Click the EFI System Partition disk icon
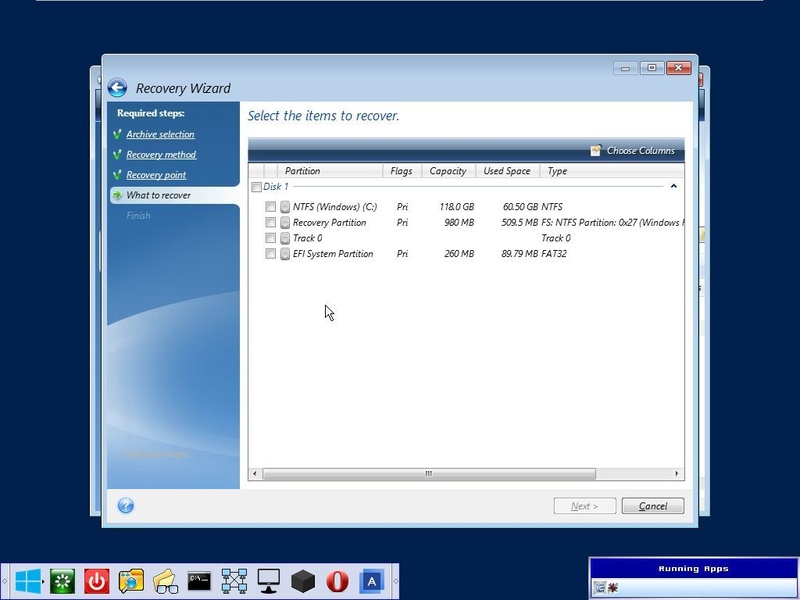This screenshot has height=600, width=800. (285, 254)
